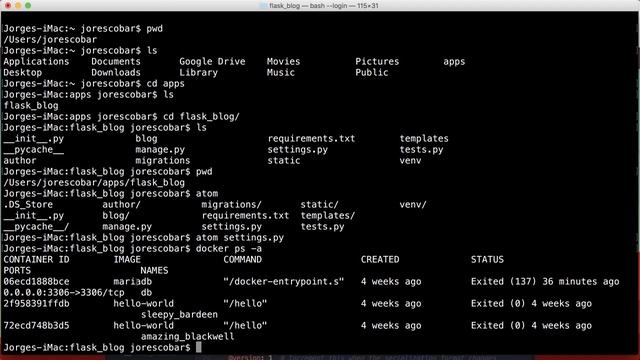Viewport: 640px width, 360px height.
Task: Click 'apps' in the home listing
Action: point(454,62)
